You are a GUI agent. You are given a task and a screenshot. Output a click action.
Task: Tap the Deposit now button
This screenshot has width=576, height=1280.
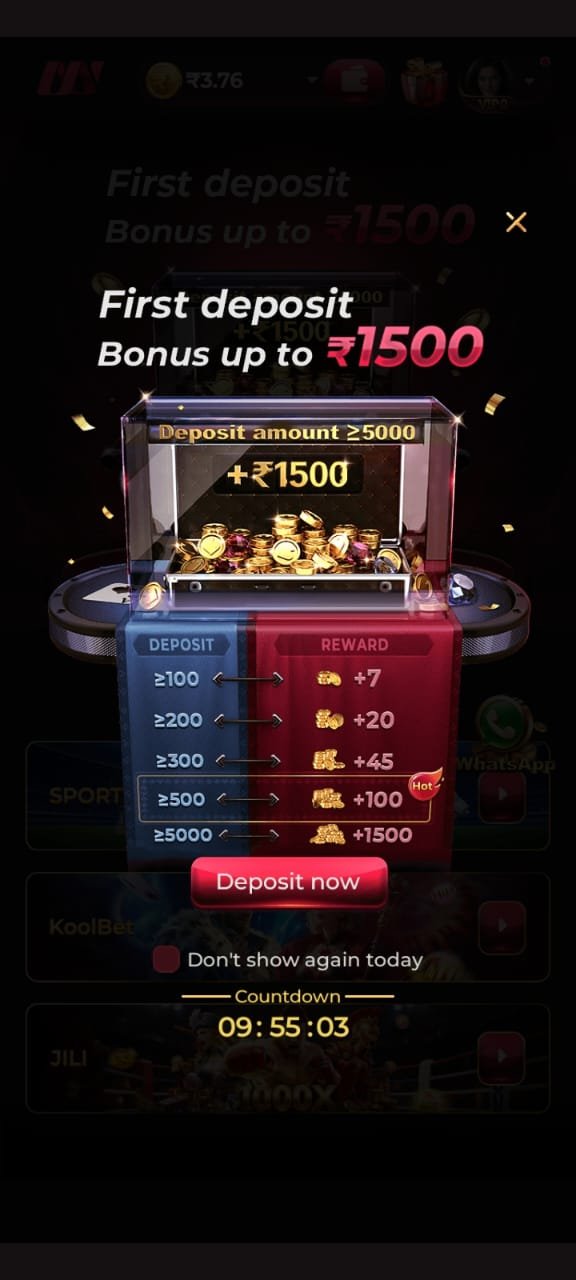[288, 881]
